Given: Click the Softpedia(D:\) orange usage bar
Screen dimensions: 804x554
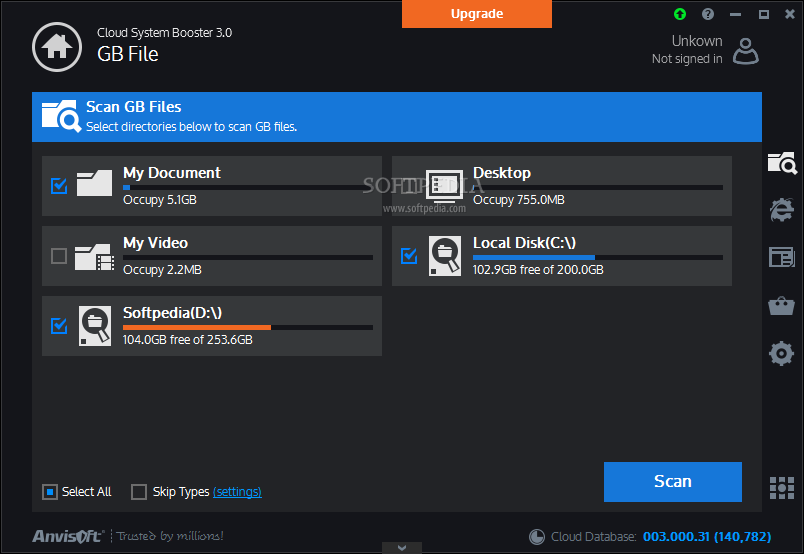Looking at the screenshot, I should pos(248,327).
